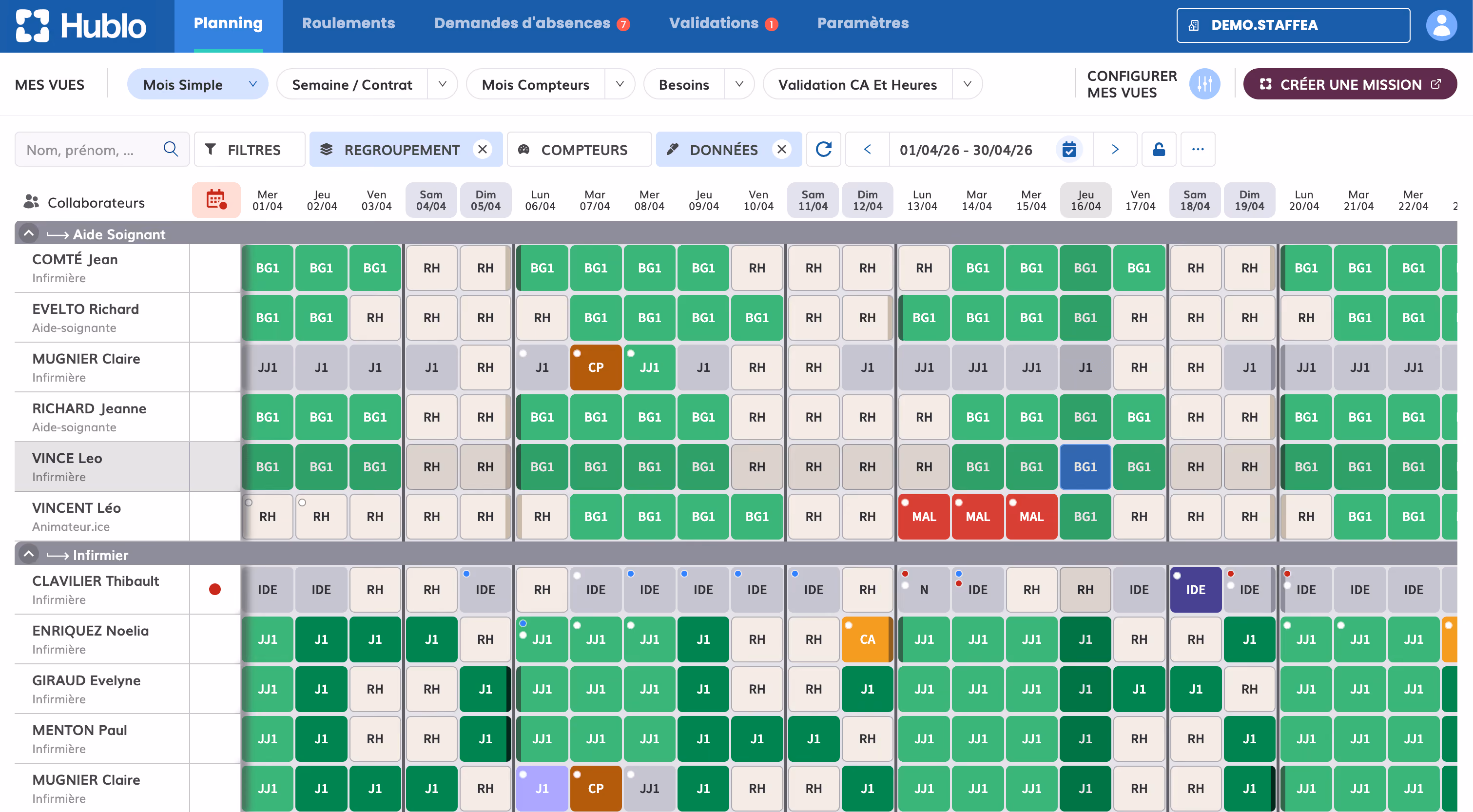This screenshot has width=1473, height=812.
Task: Click JJ1 green cell for MUGNIER Claire 08/04
Action: point(649,367)
